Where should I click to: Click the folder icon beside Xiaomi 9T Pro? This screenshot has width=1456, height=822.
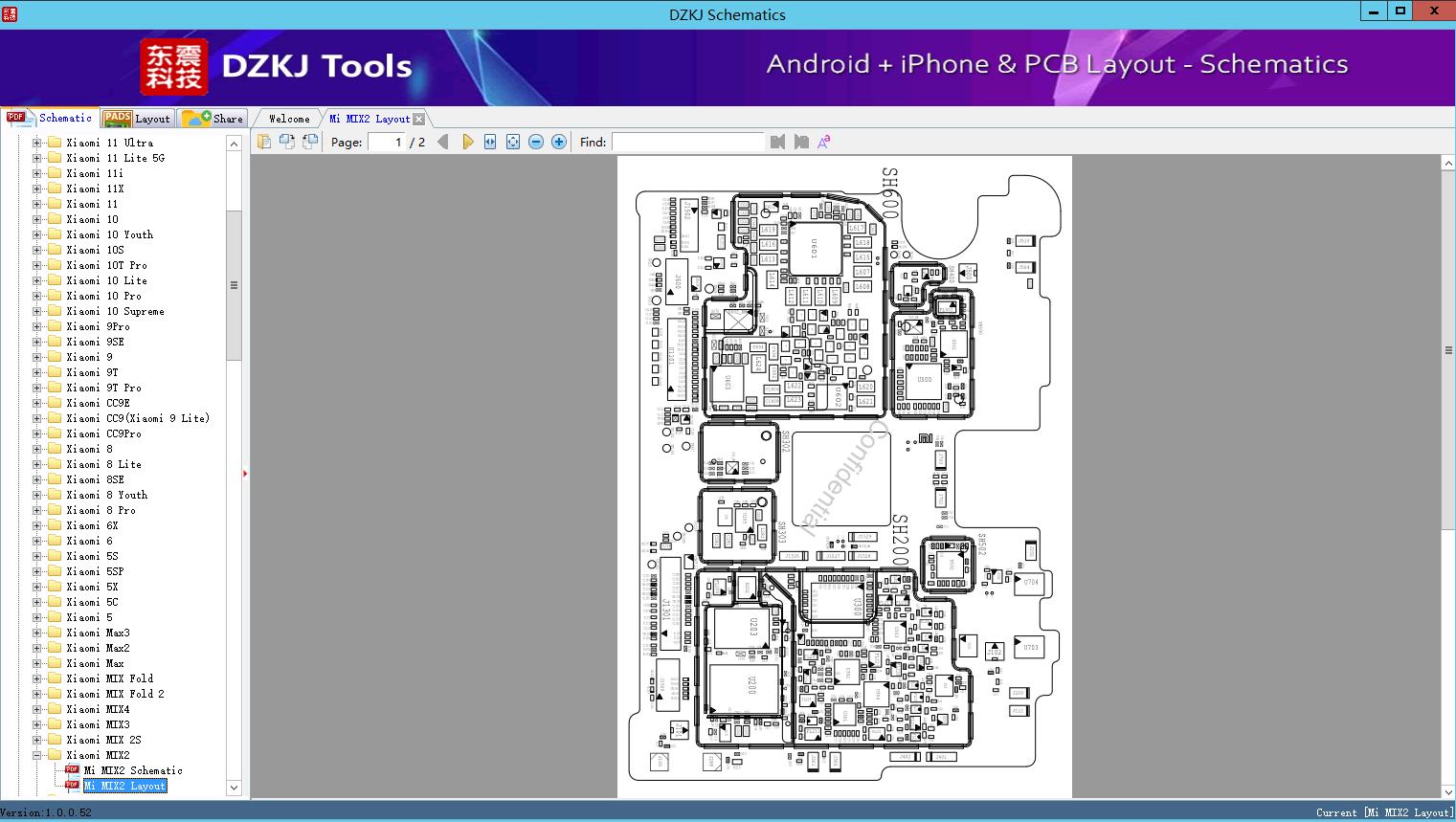tap(55, 388)
